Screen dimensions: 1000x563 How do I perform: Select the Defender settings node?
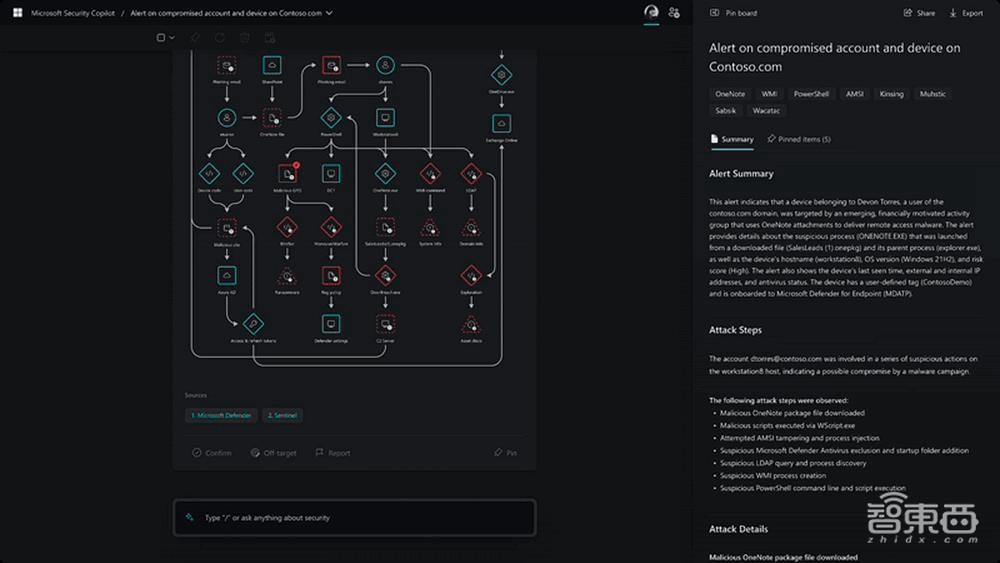(331, 323)
